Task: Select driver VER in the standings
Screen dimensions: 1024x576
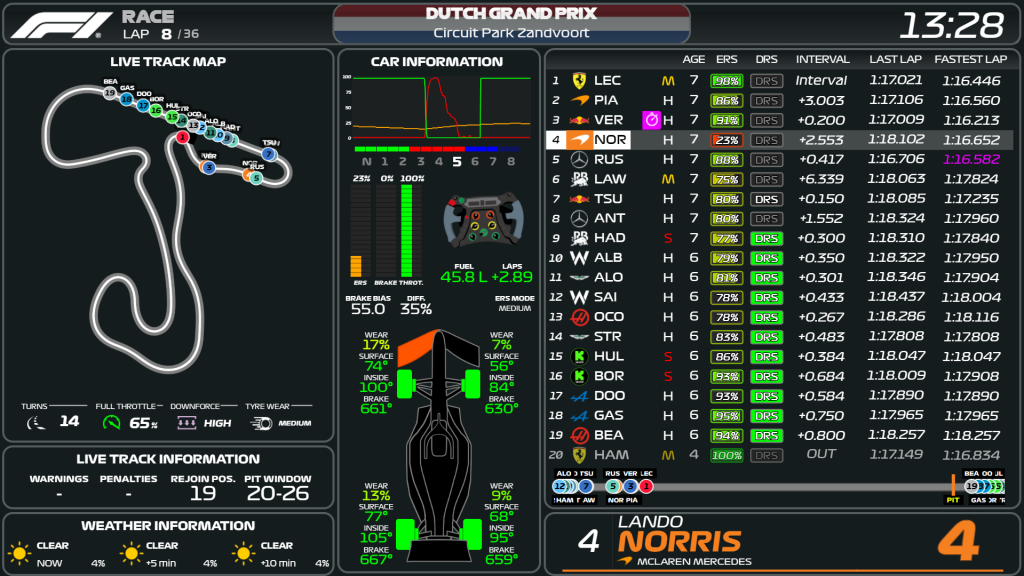Action: [779, 120]
